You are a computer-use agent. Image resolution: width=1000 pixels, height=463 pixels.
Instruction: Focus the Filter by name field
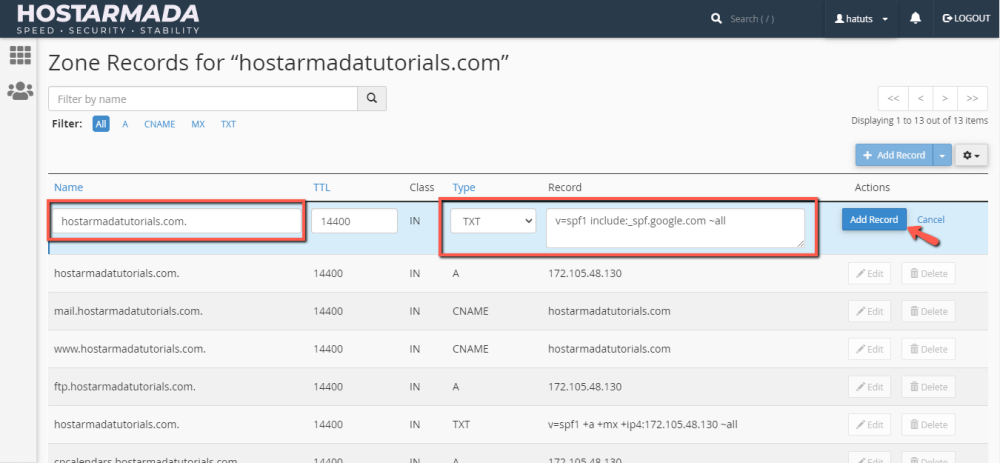tap(203, 99)
